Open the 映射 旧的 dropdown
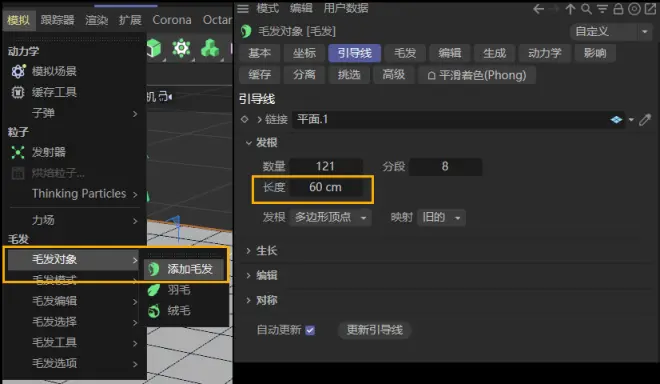Screen dimensions: 660x384 click(441, 217)
